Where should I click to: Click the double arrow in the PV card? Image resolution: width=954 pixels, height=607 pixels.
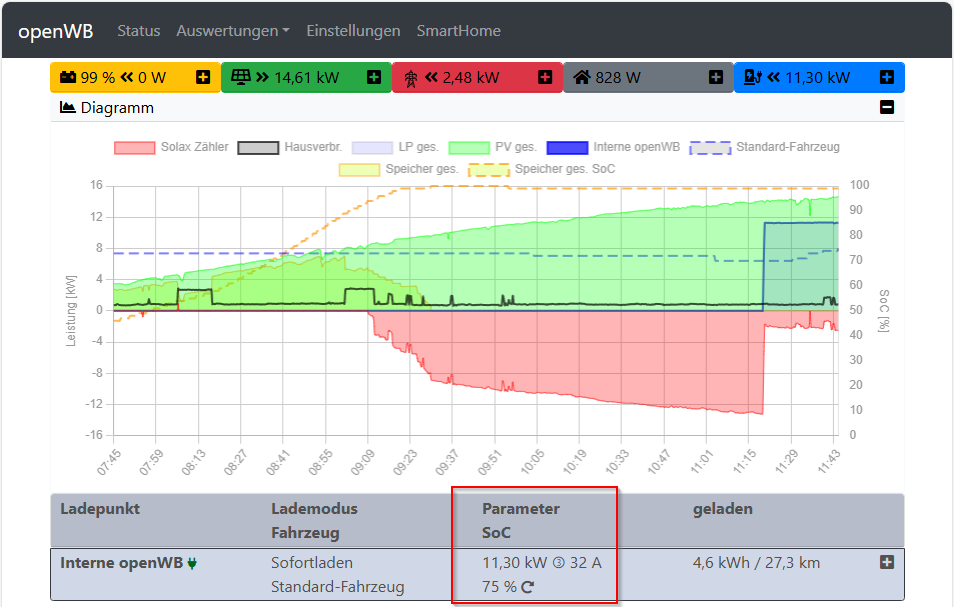tap(262, 77)
